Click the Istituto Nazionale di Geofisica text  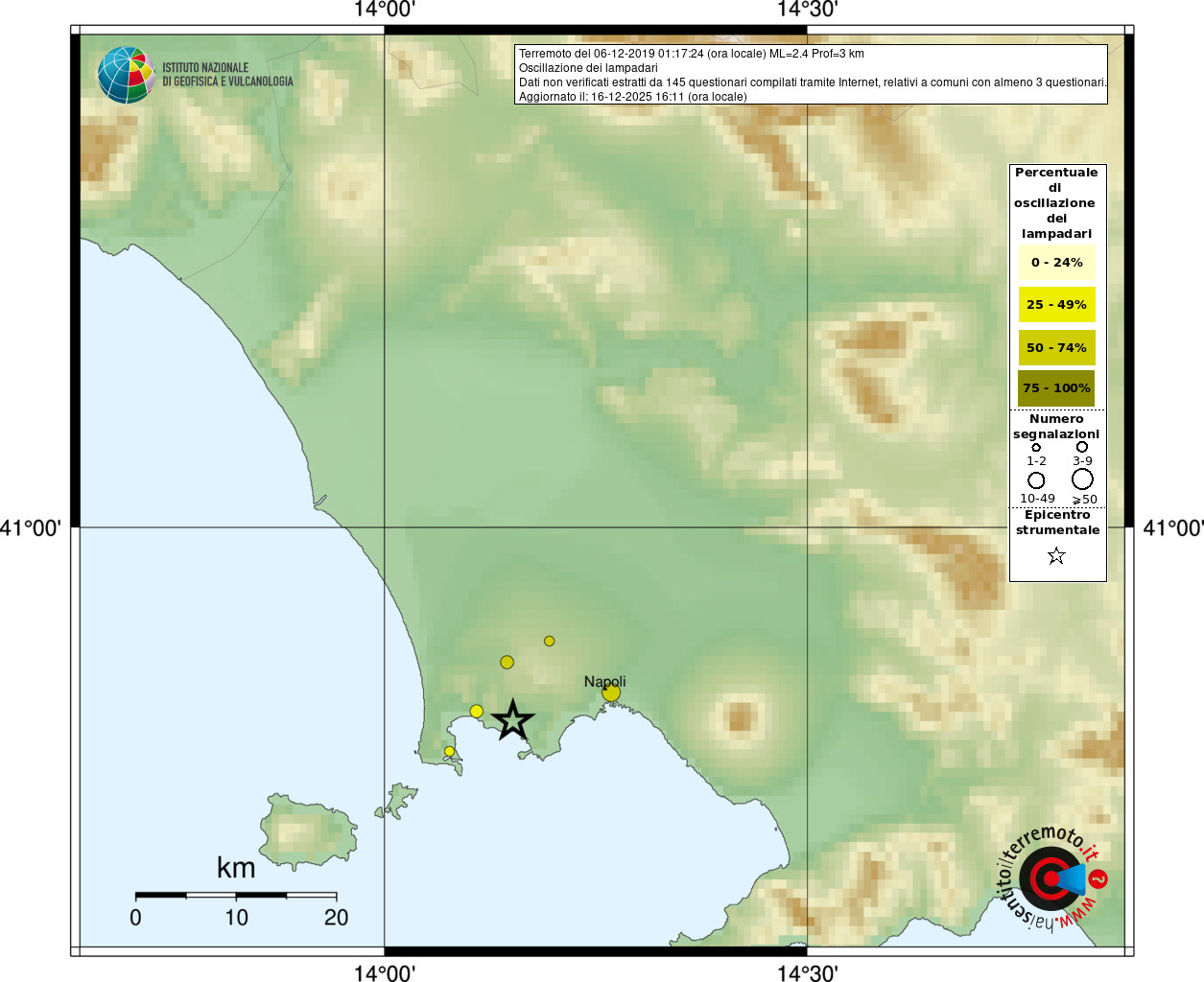227,75
